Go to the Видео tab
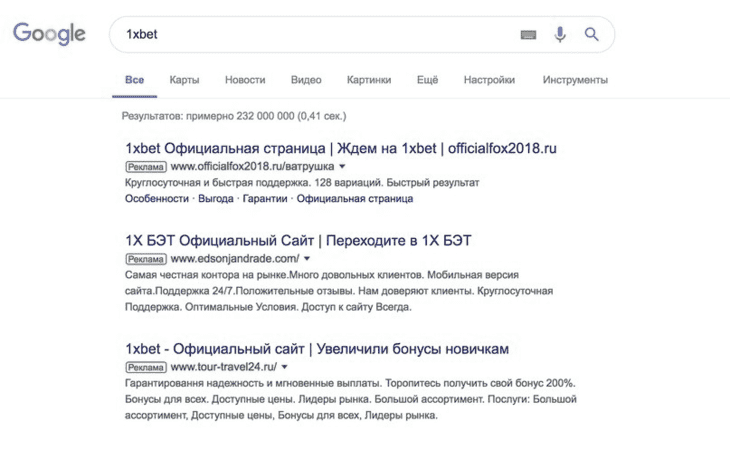The height and width of the screenshot is (450, 730). [306, 80]
